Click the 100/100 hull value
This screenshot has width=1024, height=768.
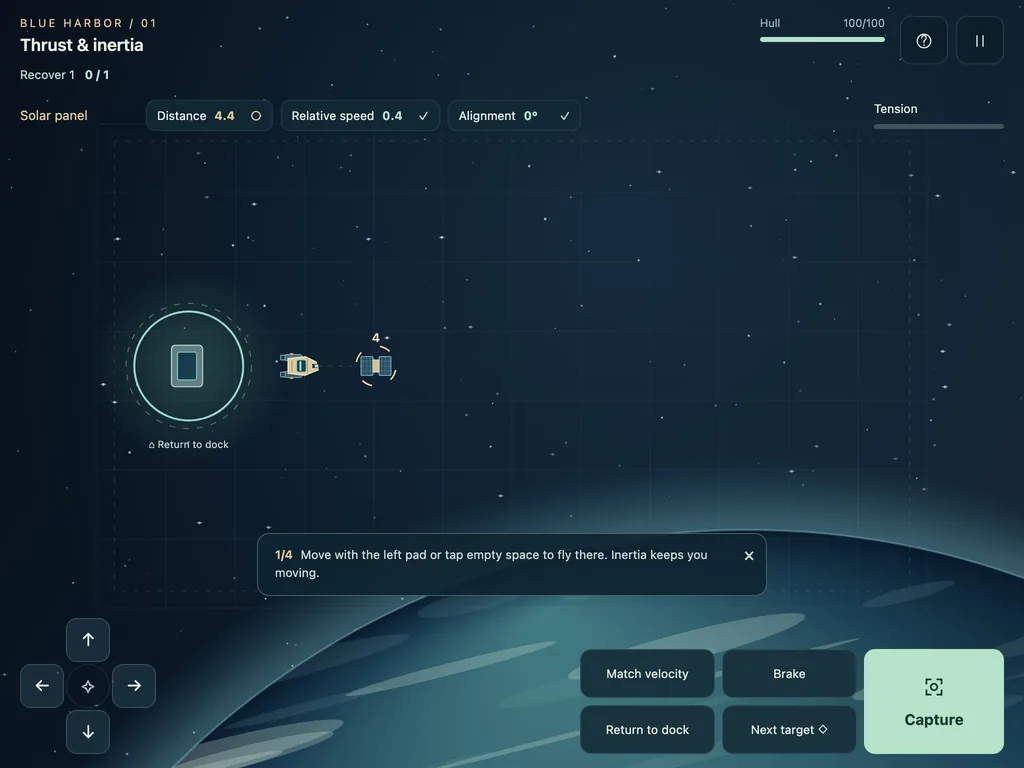point(863,23)
